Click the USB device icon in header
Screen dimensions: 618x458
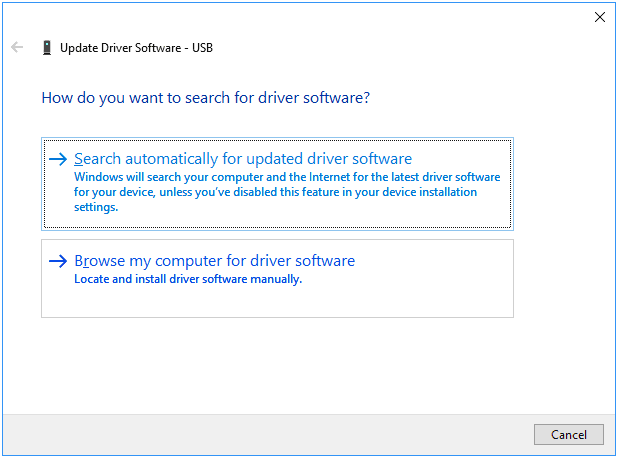pyautogui.click(x=47, y=48)
